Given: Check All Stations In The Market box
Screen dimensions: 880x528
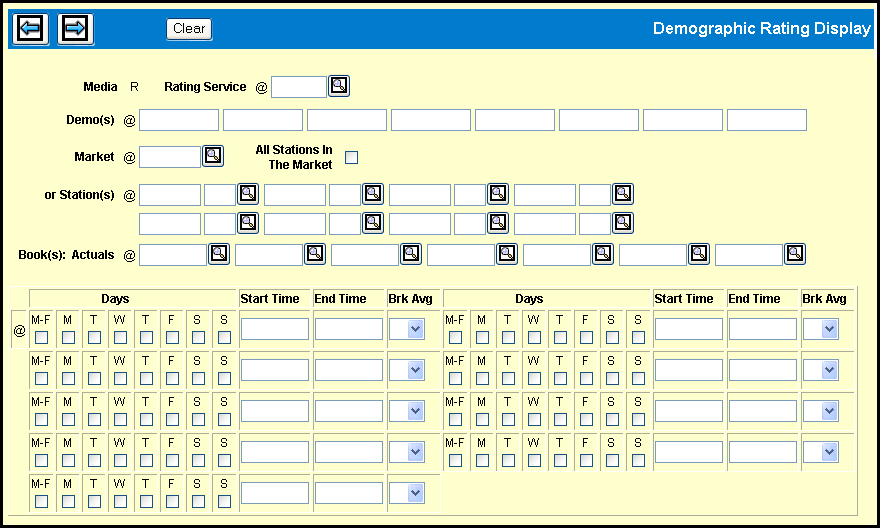Looking at the screenshot, I should (x=351, y=157).
